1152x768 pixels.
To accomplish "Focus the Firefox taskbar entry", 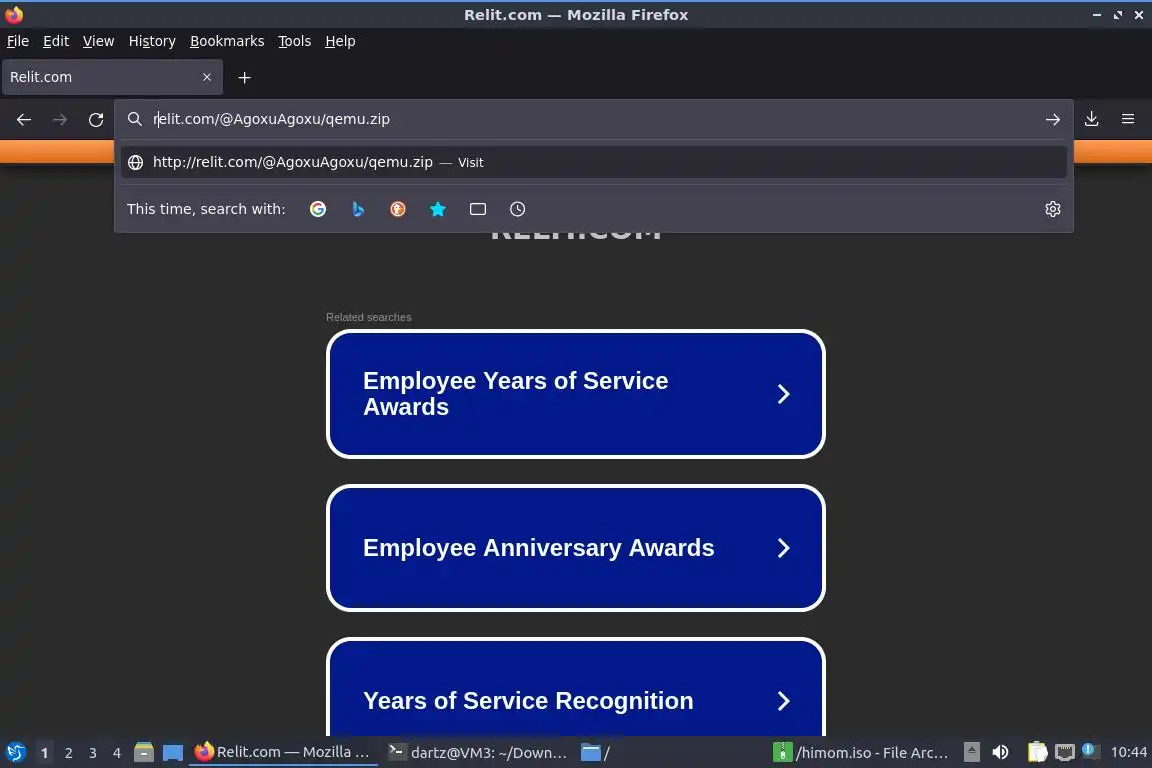I will pos(284,753).
